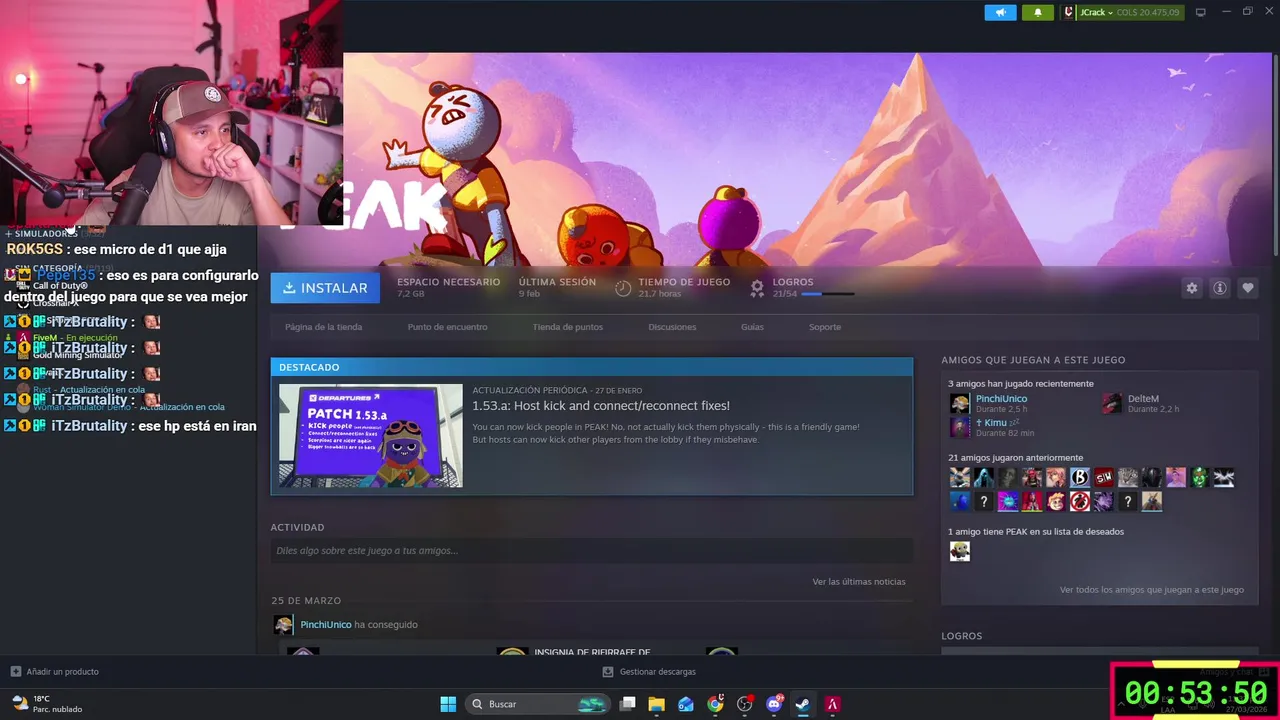This screenshot has width=1280, height=720.
Task: Open the game settings gear icon
Action: pyautogui.click(x=1192, y=288)
